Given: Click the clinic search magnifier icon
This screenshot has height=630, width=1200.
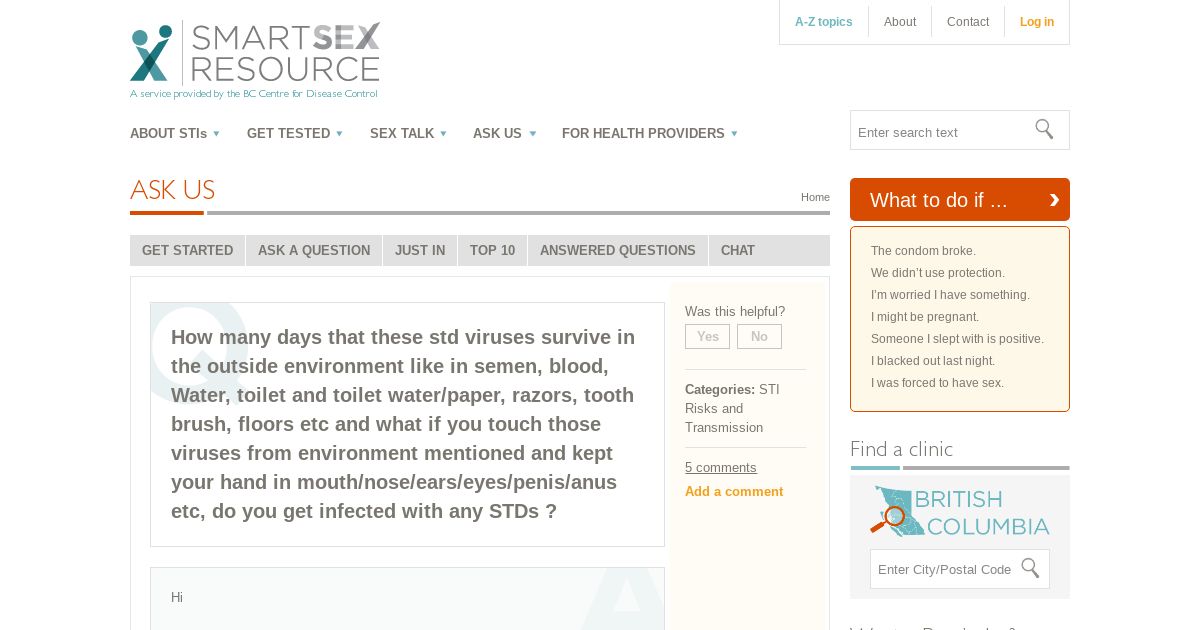Looking at the screenshot, I should pos(1030,569).
